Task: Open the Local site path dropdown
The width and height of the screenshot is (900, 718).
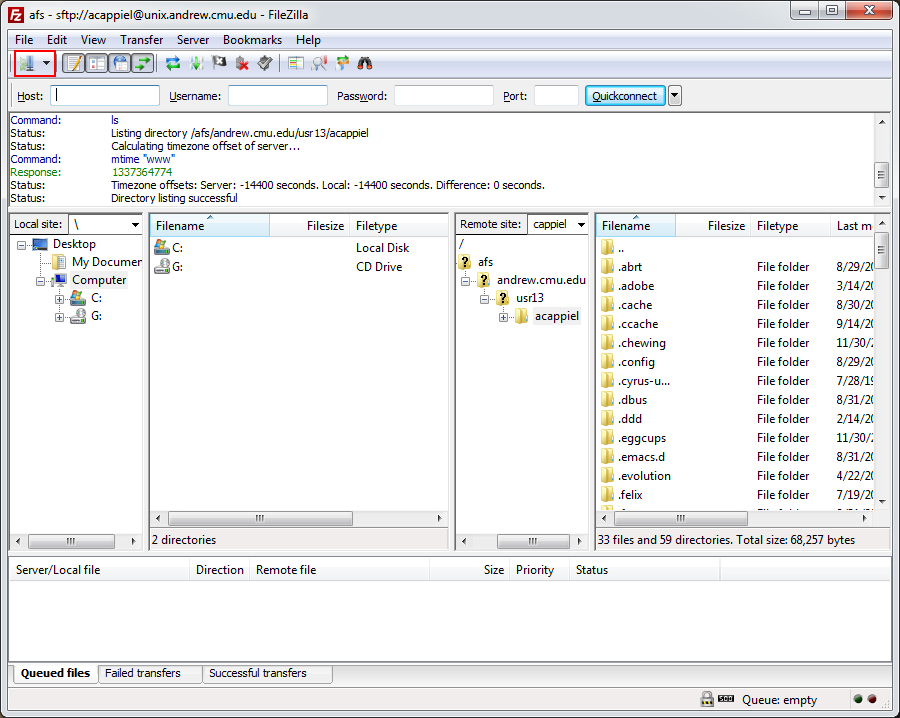Action: [x=135, y=224]
